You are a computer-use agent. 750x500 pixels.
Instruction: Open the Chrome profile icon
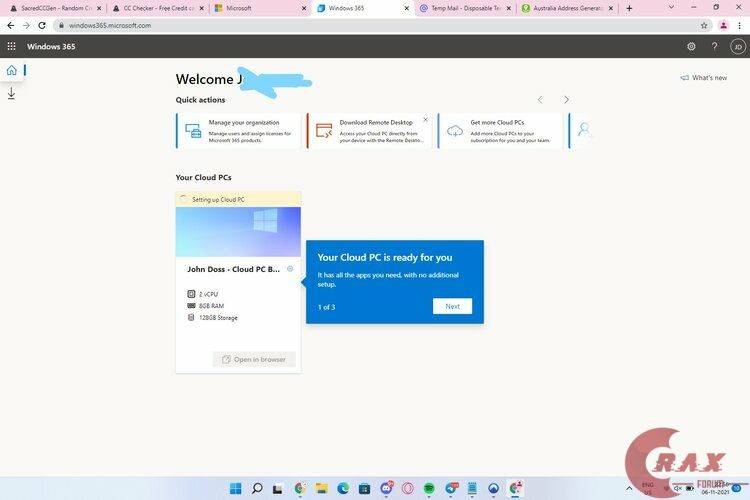[x=724, y=25]
